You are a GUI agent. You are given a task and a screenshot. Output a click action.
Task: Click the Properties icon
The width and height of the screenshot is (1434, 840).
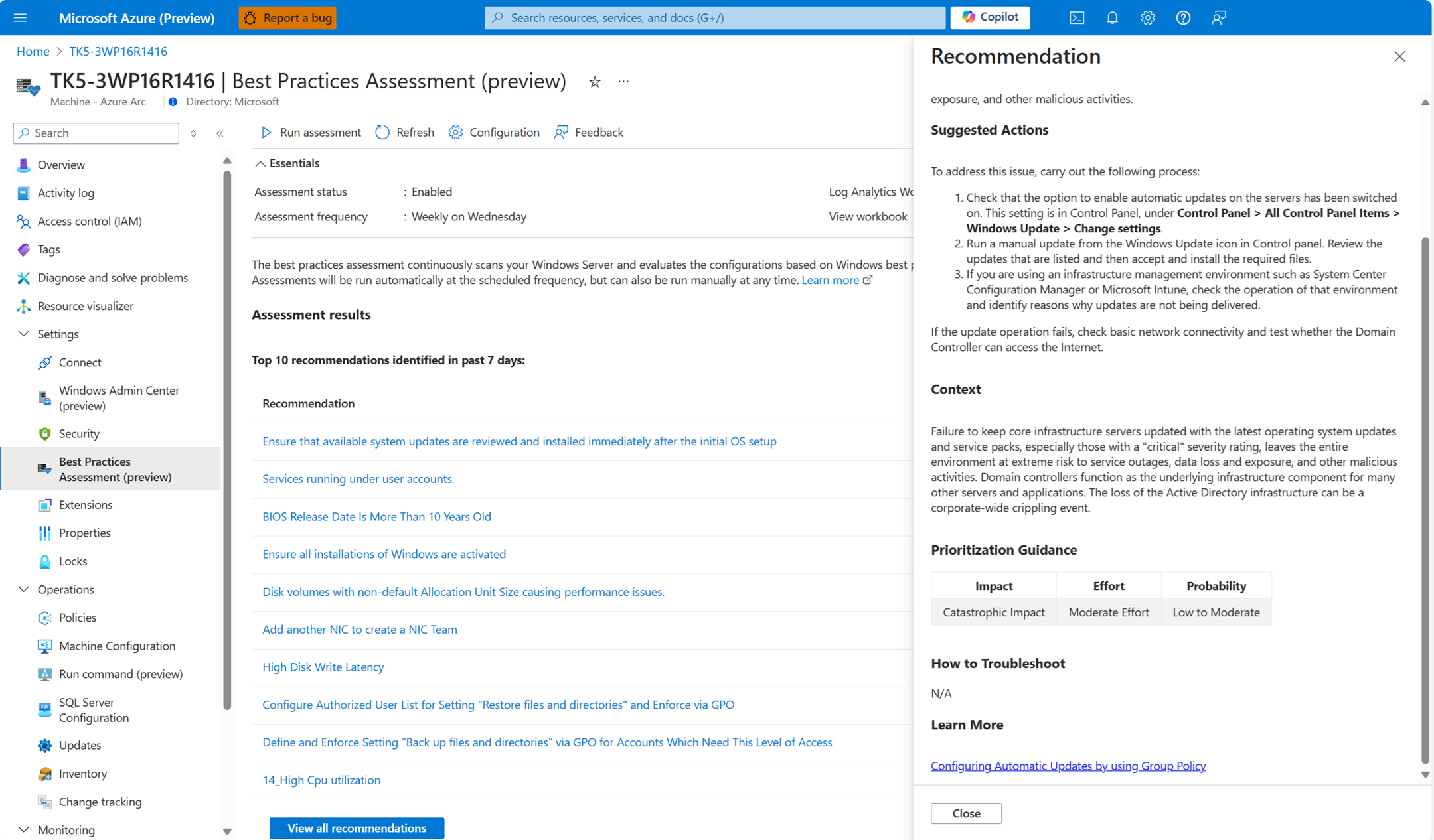[44, 533]
